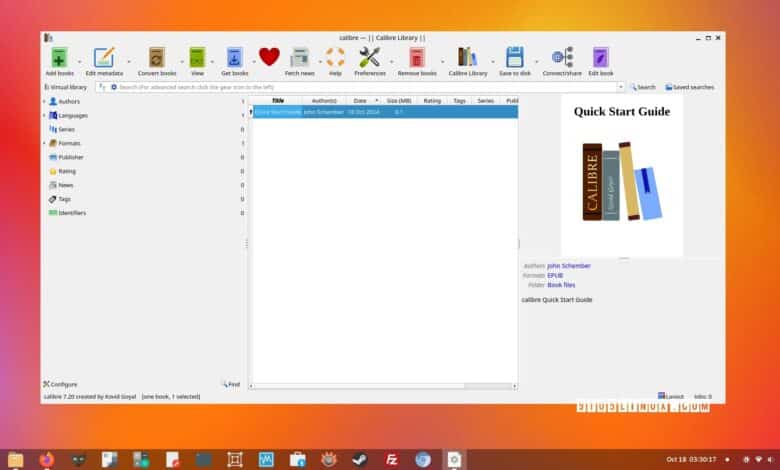Select Authors in the tag browser
Image resolution: width=780 pixels, height=470 pixels.
pyautogui.click(x=69, y=101)
